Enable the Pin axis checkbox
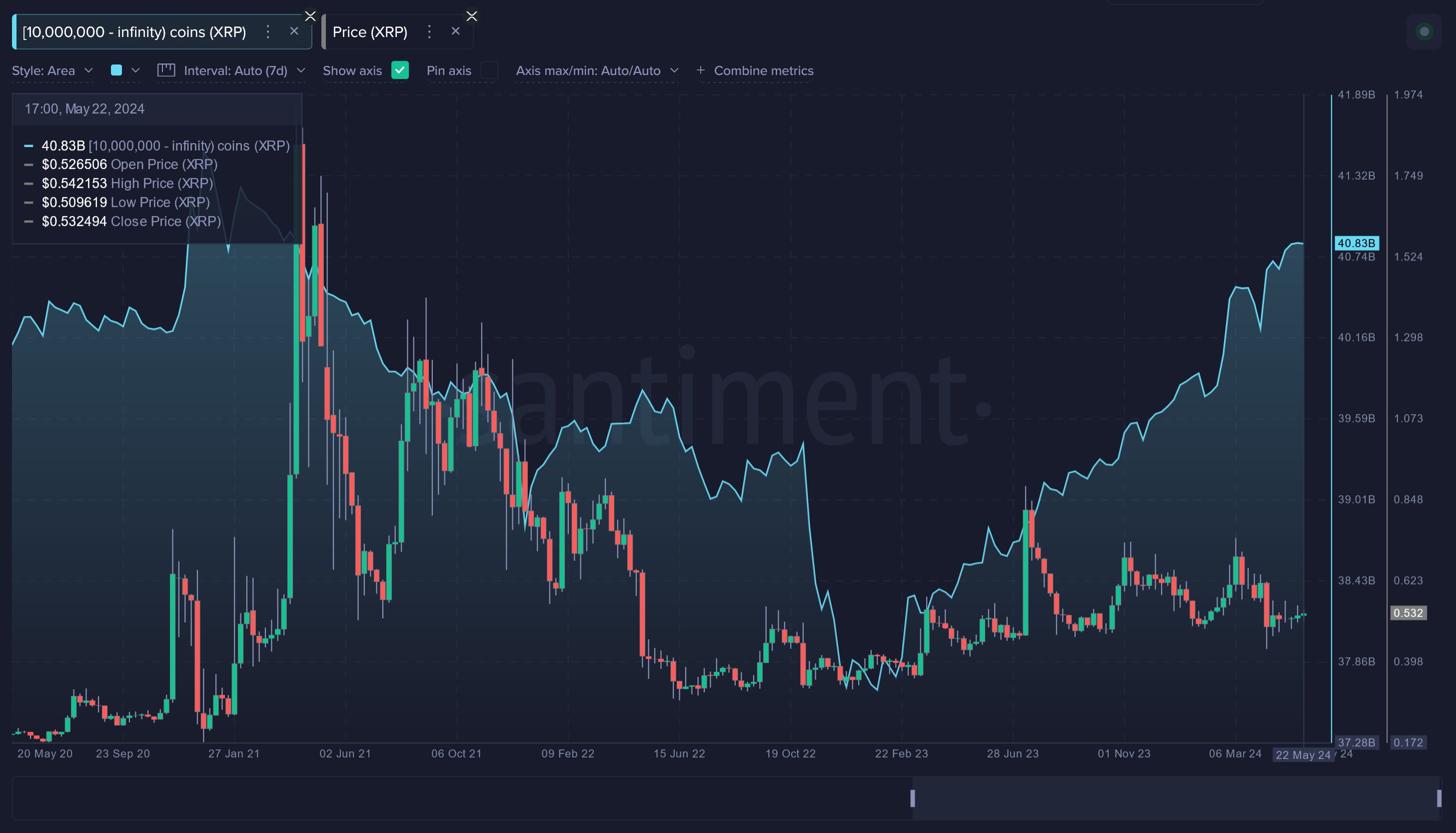The width and height of the screenshot is (1456, 833). [489, 70]
